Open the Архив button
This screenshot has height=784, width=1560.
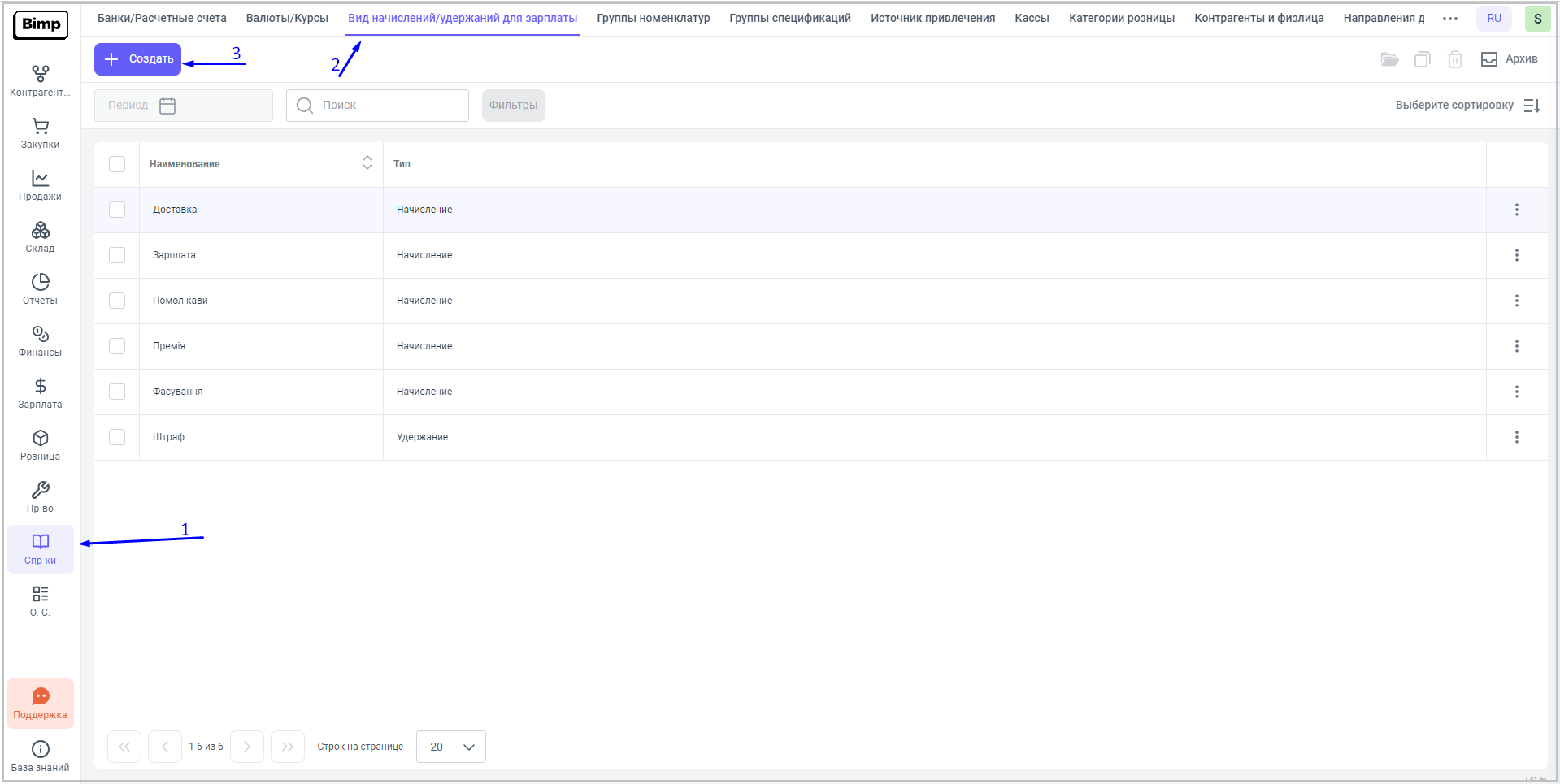[x=1510, y=59]
